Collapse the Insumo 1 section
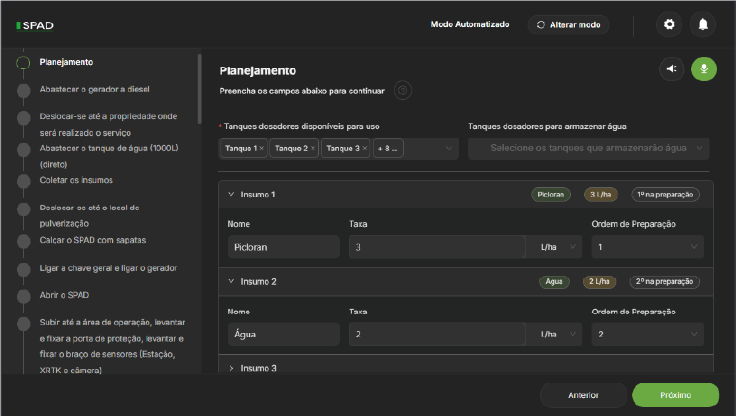This screenshot has height=417, width=737. [x=231, y=195]
